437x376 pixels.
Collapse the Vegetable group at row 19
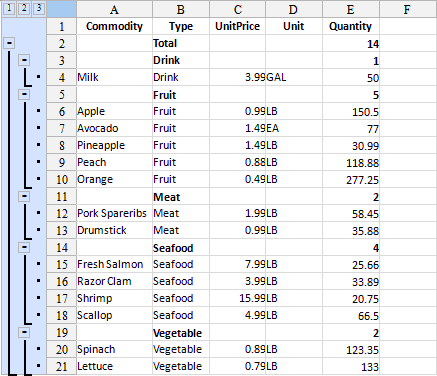24,332
